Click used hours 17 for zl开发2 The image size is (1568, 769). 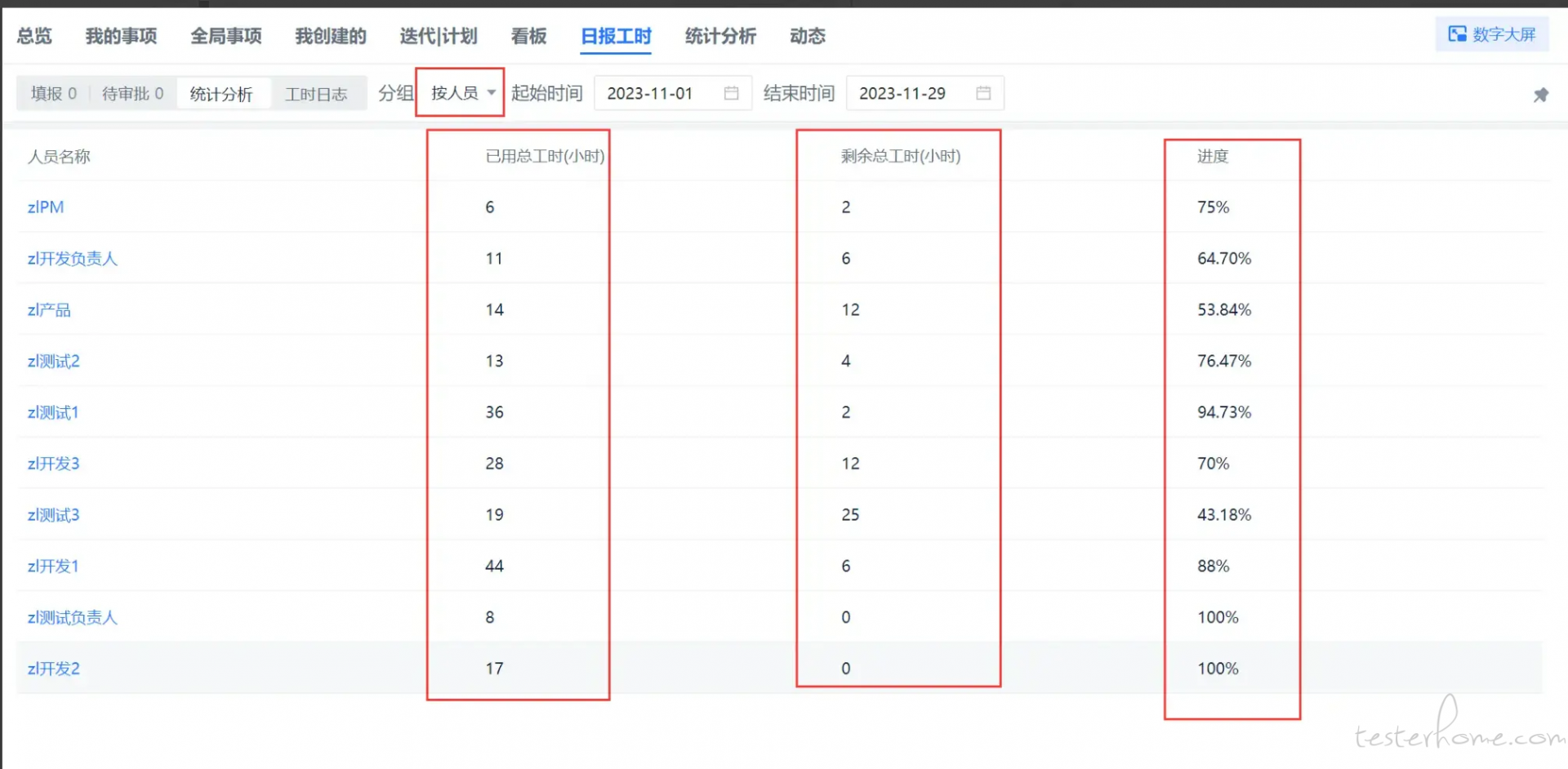coord(494,669)
